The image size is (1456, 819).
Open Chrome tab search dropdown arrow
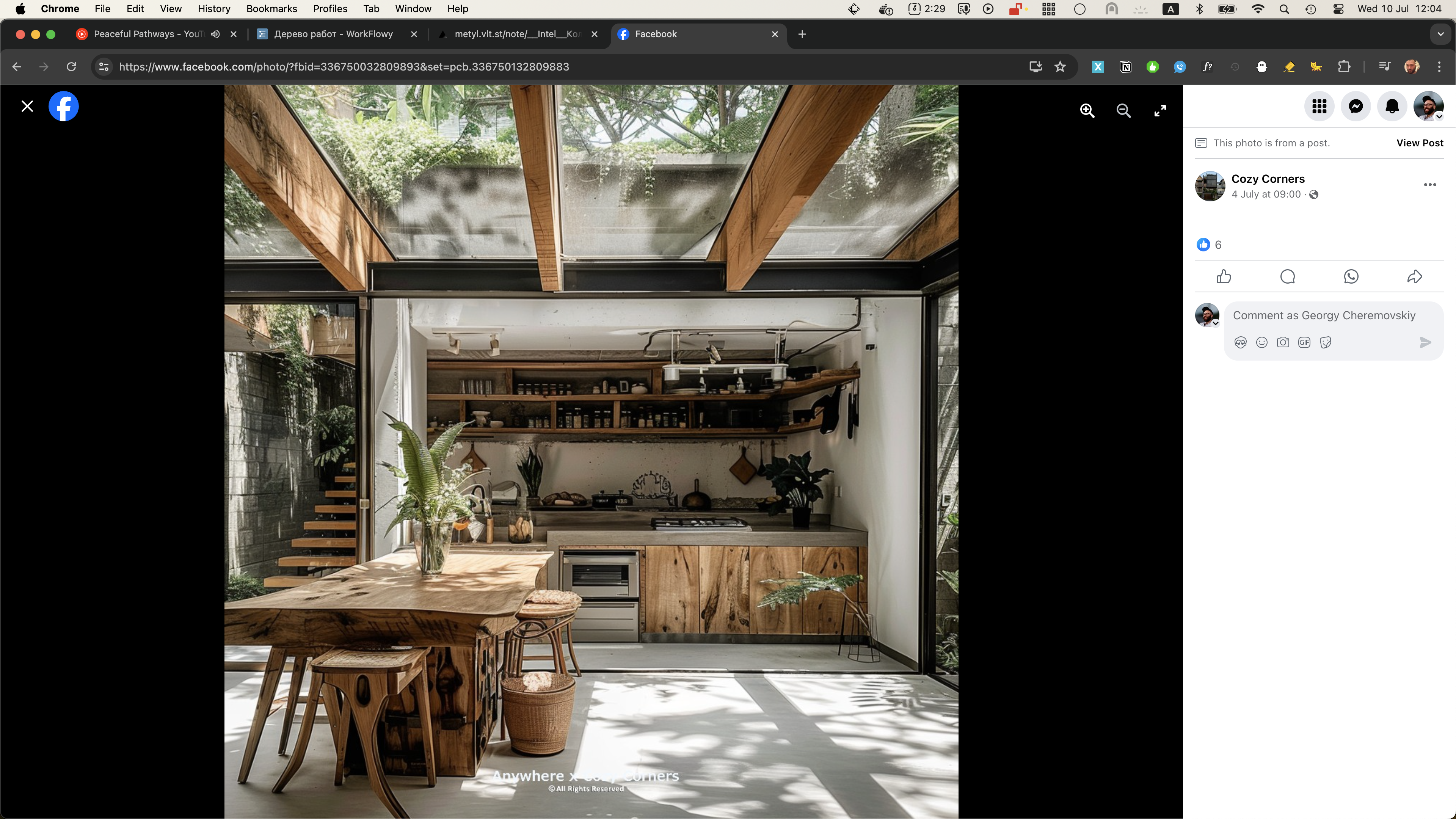click(x=1440, y=34)
